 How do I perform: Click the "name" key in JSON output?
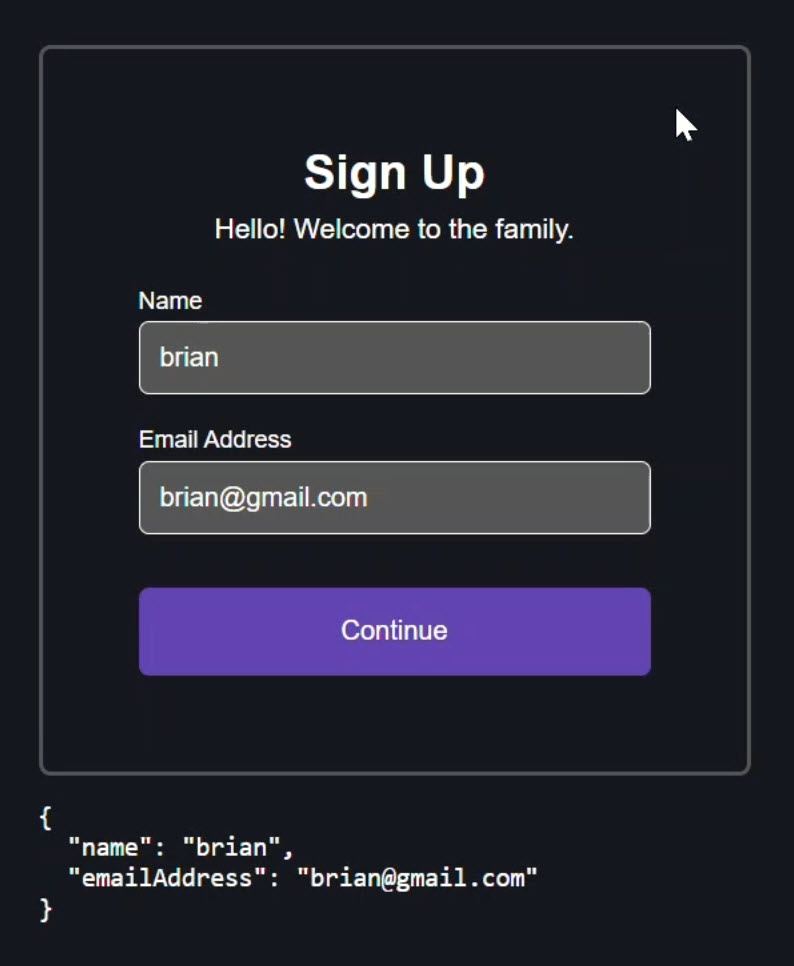(110, 848)
